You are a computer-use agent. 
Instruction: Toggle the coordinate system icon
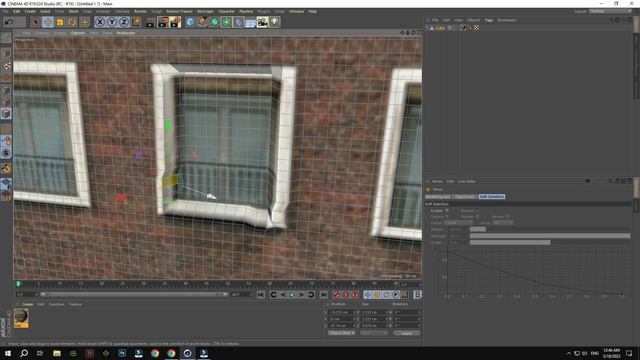click(x=136, y=22)
